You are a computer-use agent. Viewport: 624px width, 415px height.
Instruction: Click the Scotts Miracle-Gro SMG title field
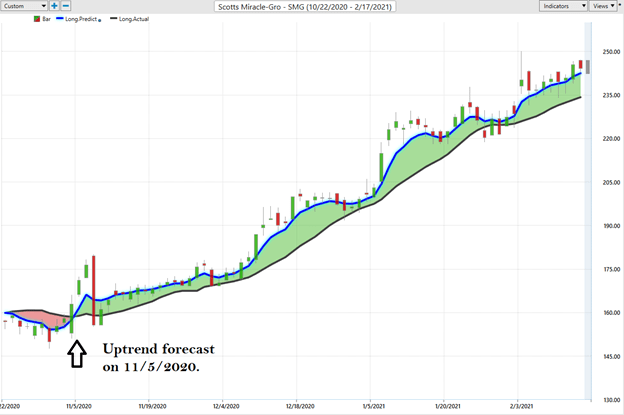pos(310,6)
